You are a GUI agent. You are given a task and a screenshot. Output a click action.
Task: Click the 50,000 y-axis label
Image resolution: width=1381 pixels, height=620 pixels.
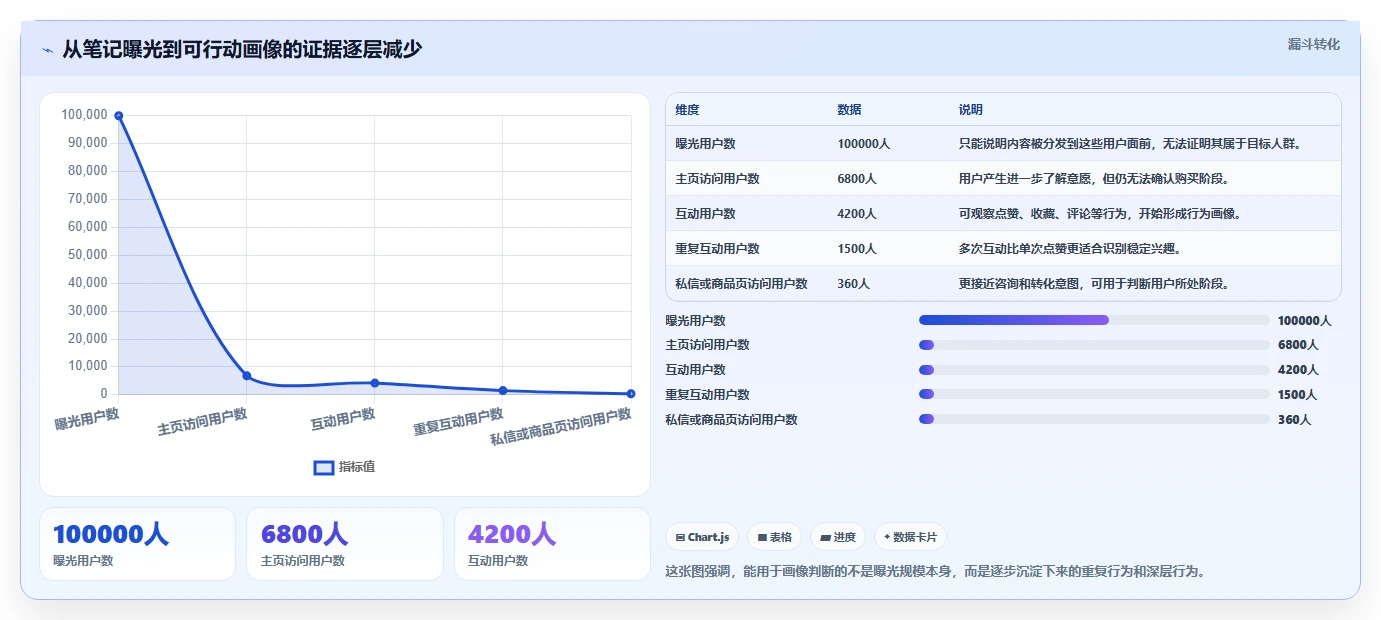(87, 255)
